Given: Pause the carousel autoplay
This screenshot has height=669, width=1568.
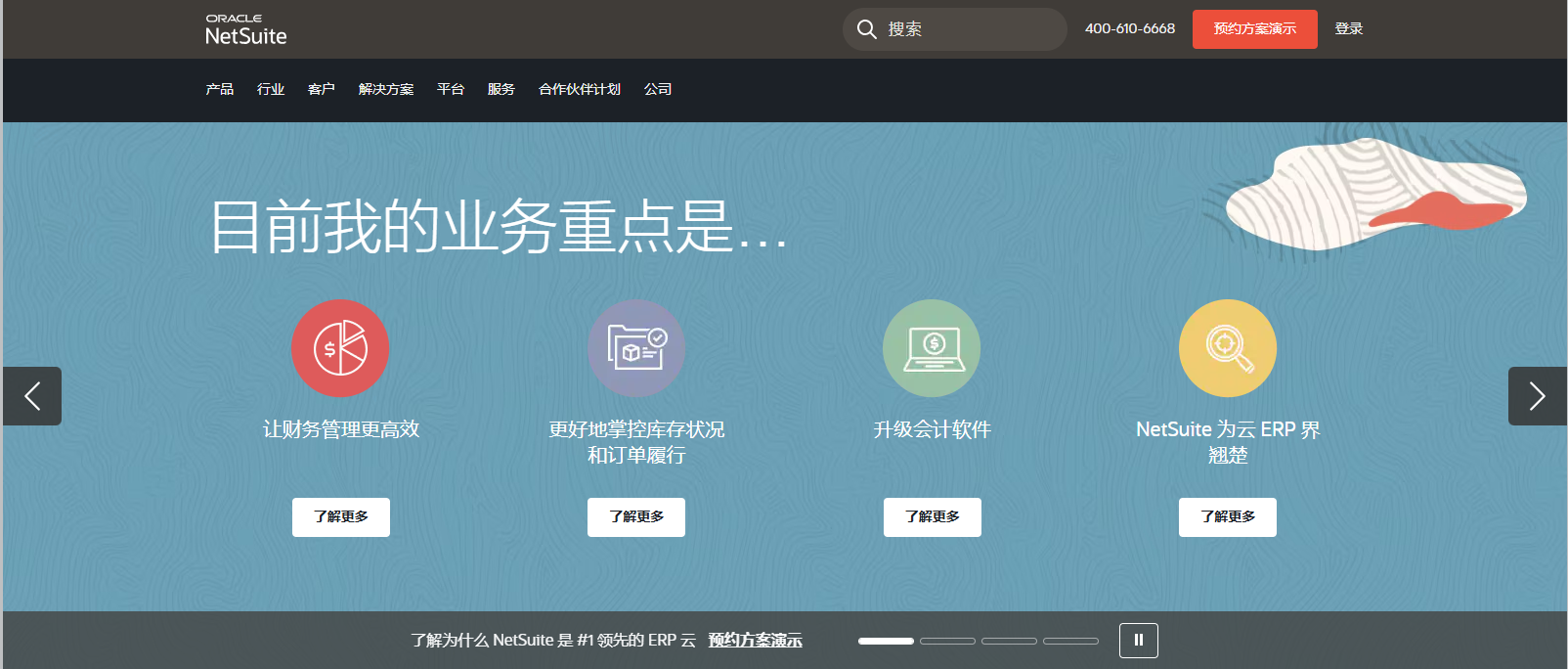Looking at the screenshot, I should click(1139, 641).
